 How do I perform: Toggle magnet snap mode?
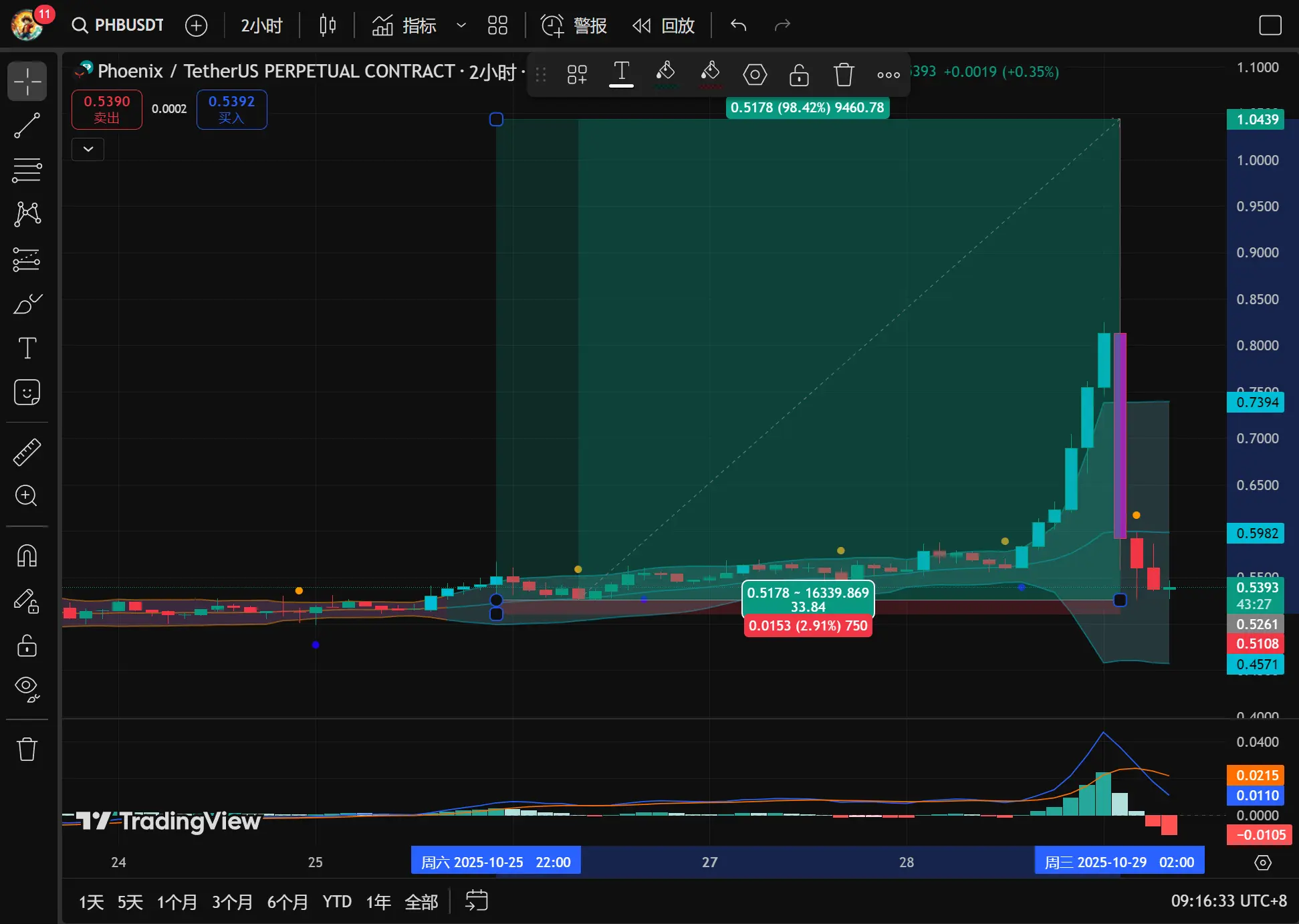[27, 556]
